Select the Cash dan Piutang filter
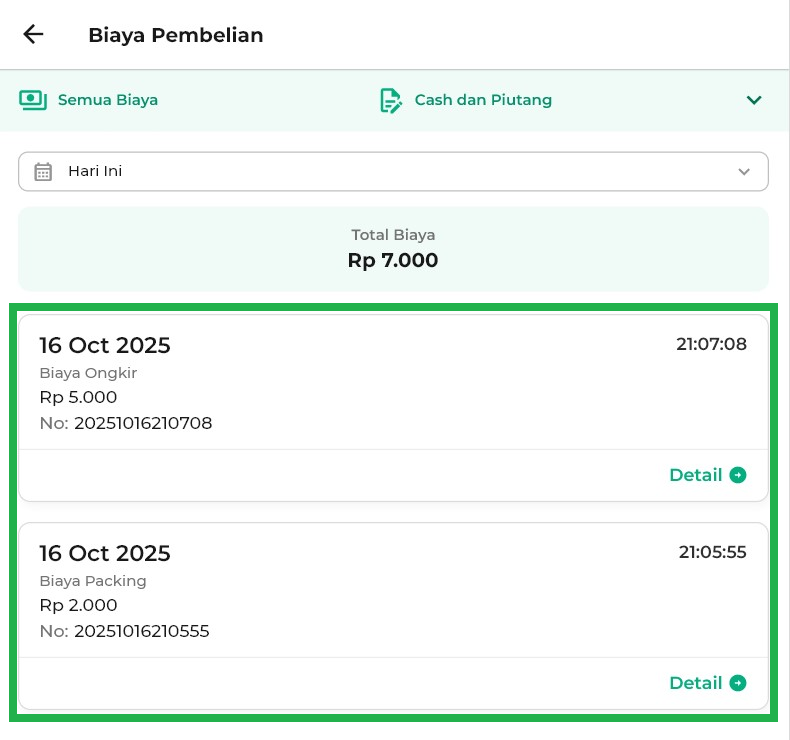790x740 pixels. tap(483, 100)
